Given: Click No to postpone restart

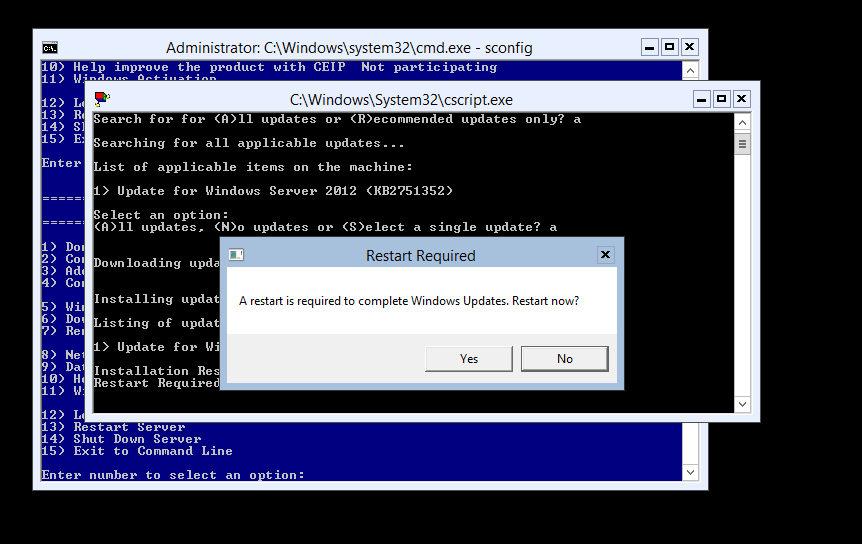Looking at the screenshot, I should point(565,359).
